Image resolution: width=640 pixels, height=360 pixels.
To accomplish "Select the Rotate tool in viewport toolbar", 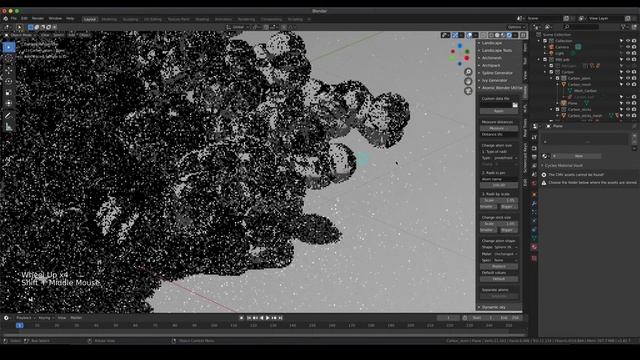I will pos(9,81).
